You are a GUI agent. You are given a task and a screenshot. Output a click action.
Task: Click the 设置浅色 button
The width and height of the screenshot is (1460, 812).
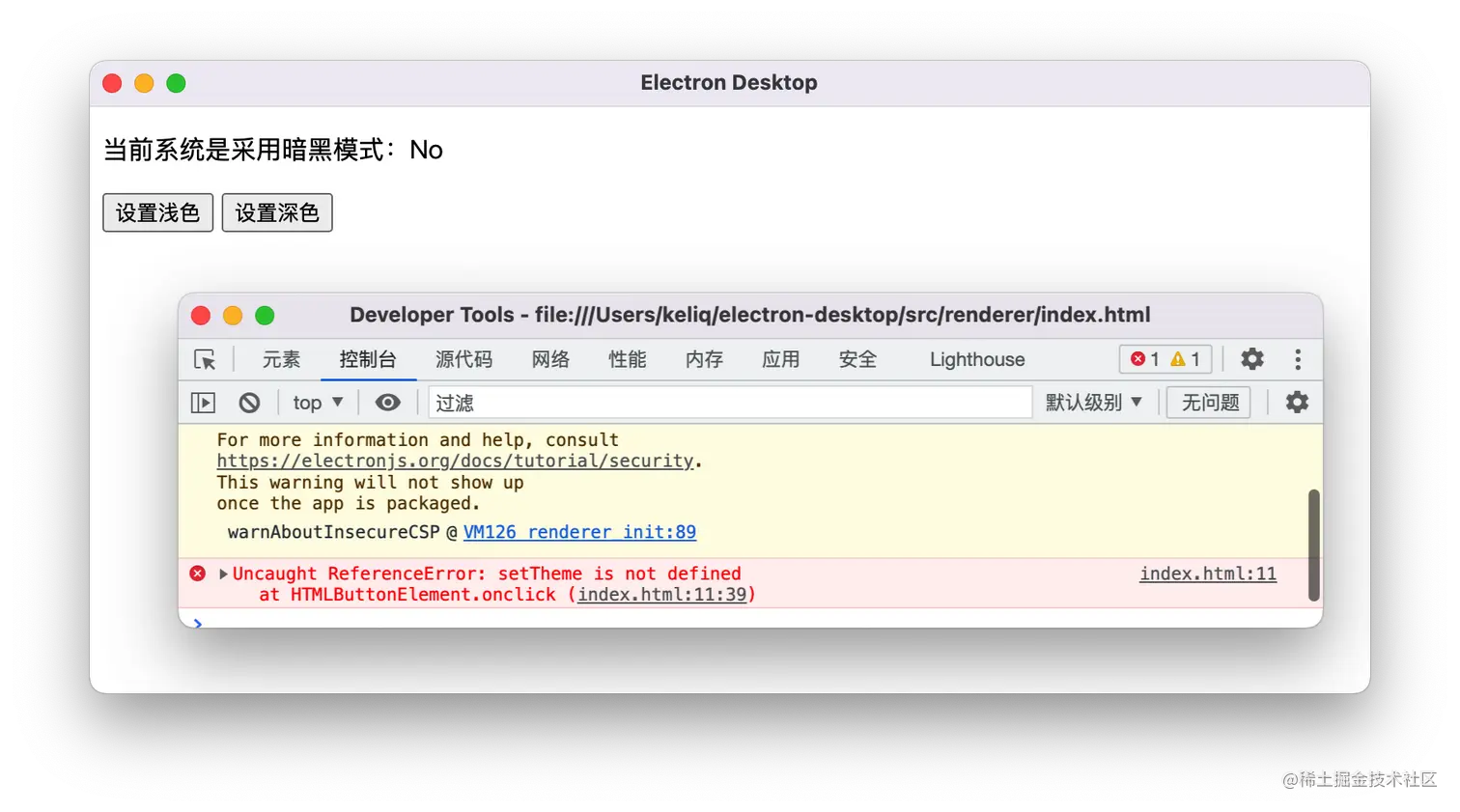158,212
